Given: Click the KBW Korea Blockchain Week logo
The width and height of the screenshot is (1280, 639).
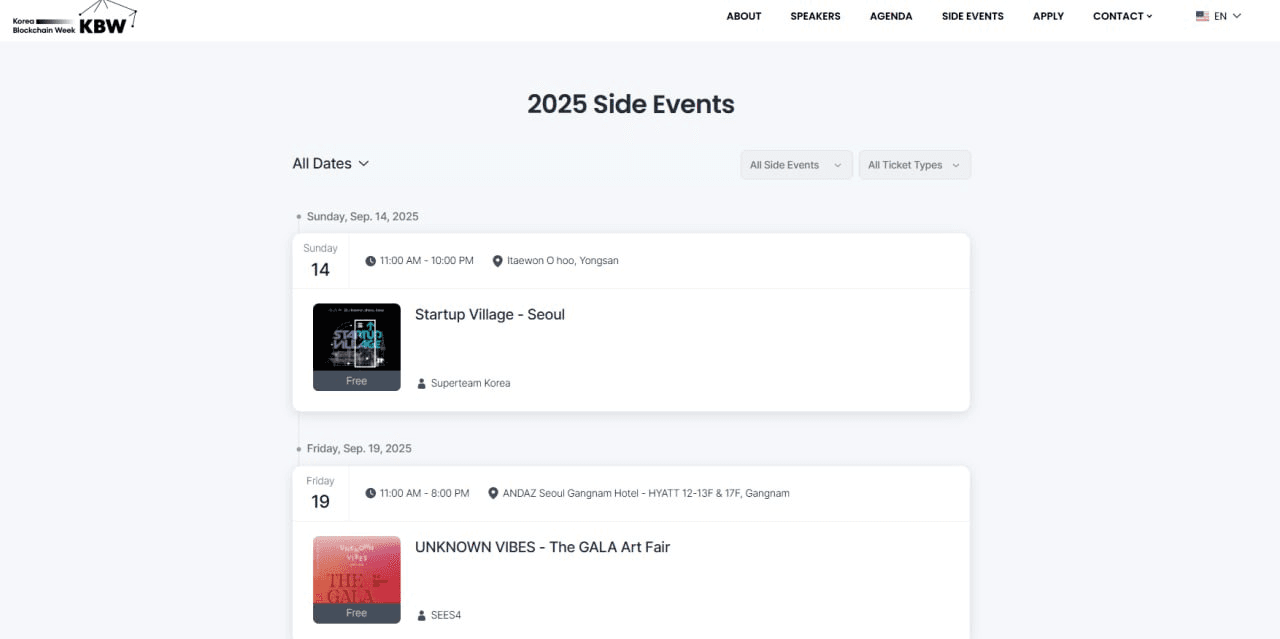Looking at the screenshot, I should (72, 19).
